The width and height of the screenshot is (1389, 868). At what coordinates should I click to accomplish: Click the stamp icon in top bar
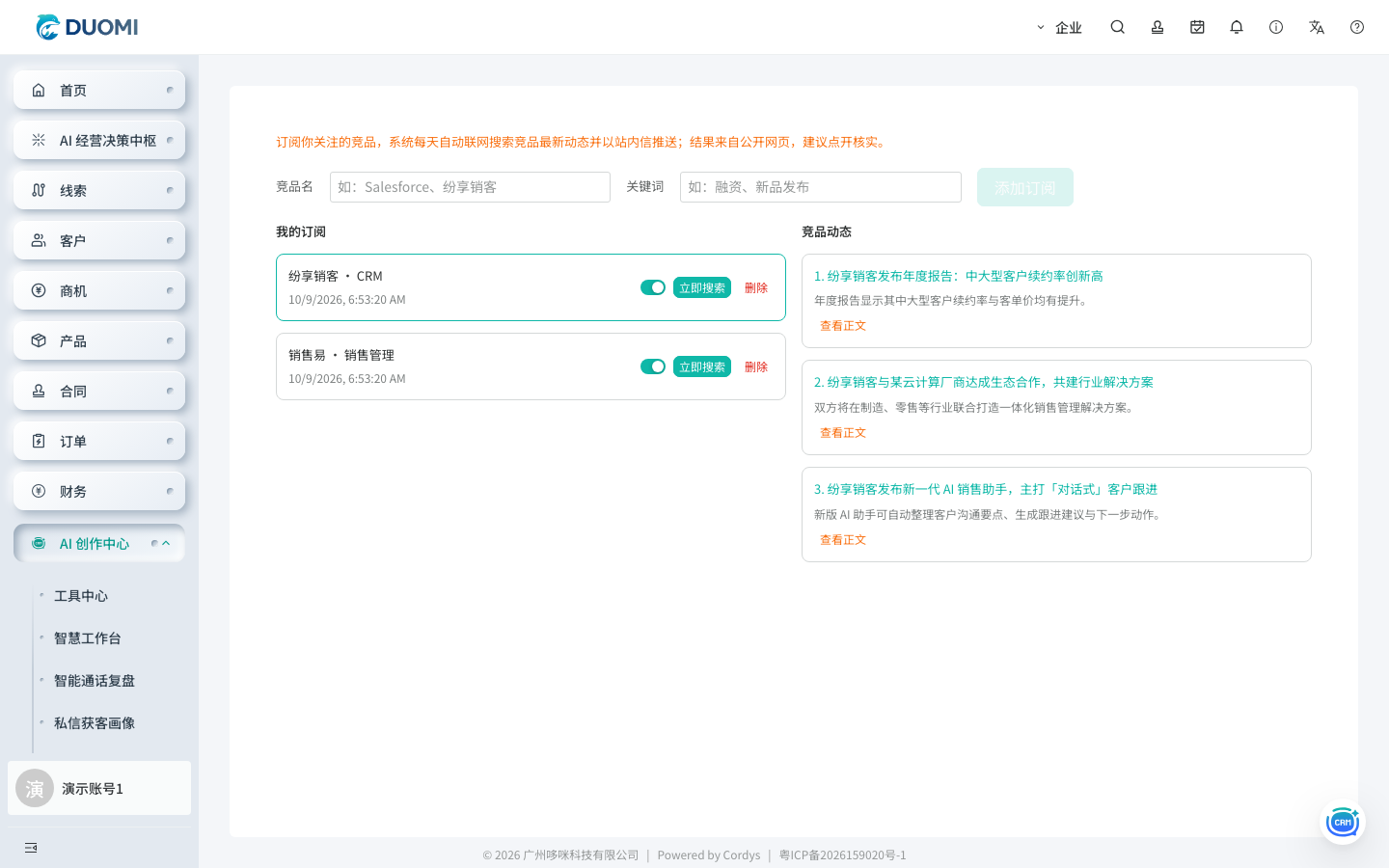pyautogui.click(x=1157, y=27)
